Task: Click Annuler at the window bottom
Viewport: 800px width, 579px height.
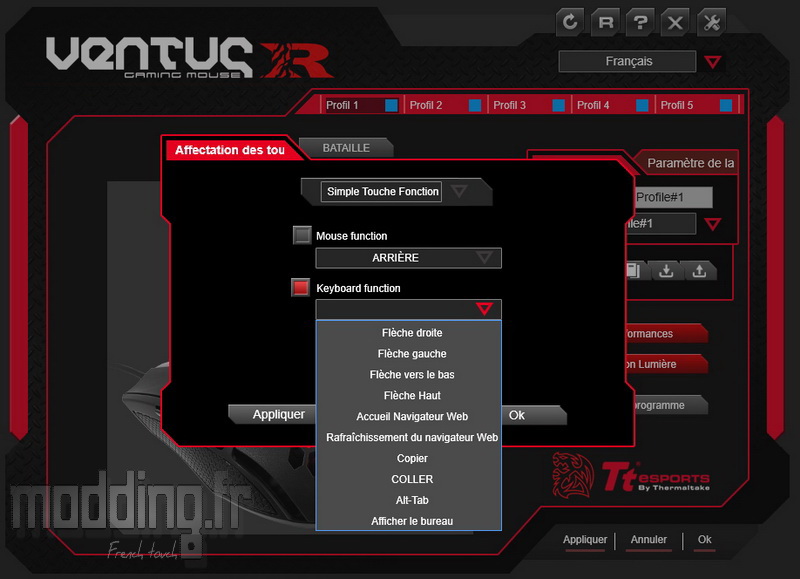Action: click(x=648, y=540)
